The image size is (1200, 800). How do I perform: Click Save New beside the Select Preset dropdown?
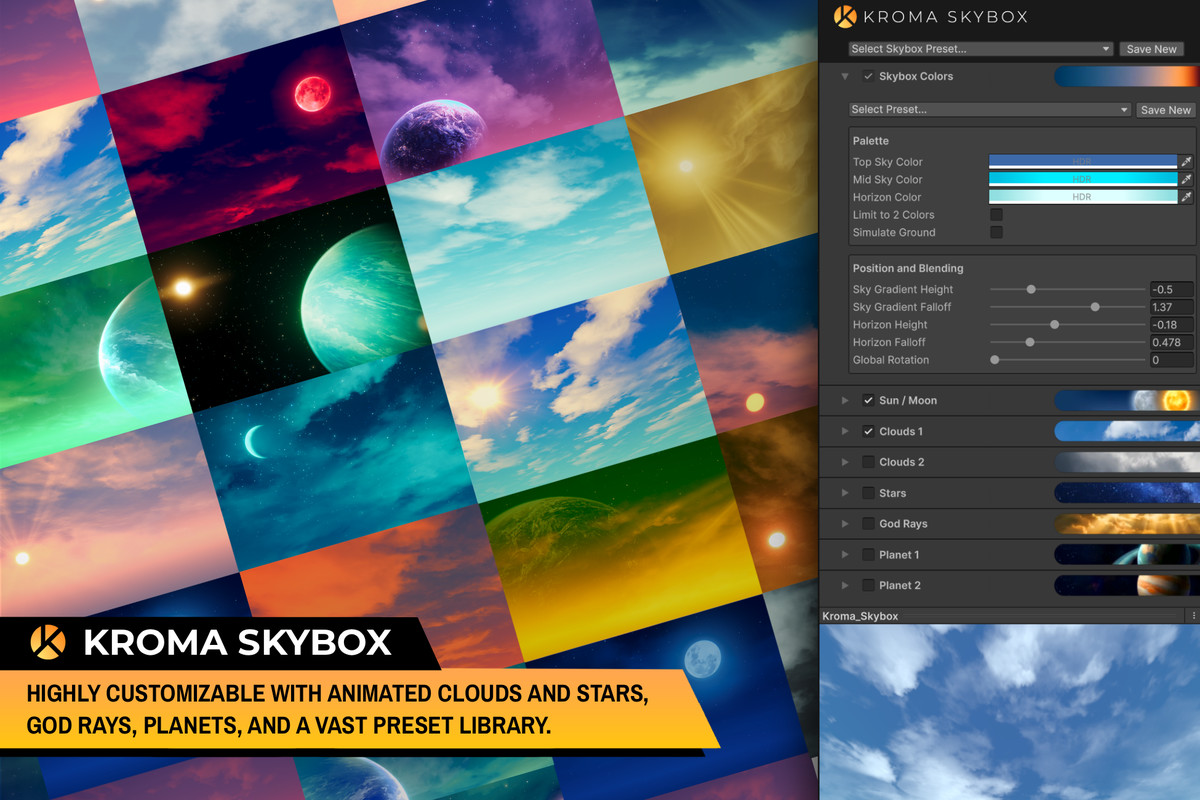(1165, 110)
